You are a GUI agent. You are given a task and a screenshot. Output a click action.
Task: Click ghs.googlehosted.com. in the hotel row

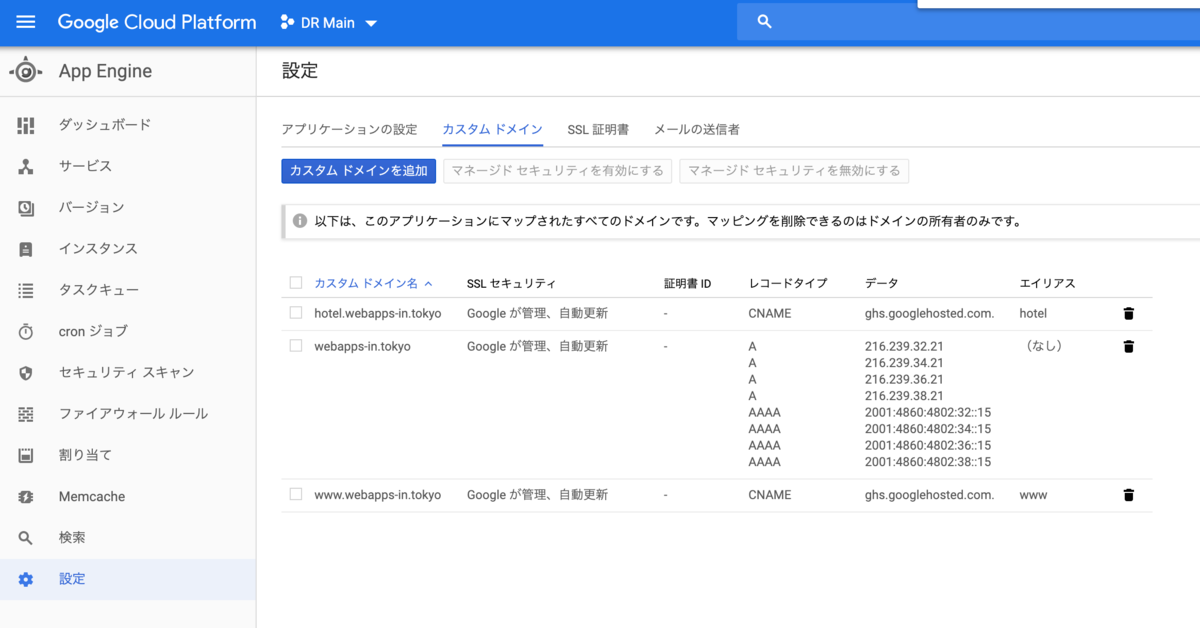point(930,313)
